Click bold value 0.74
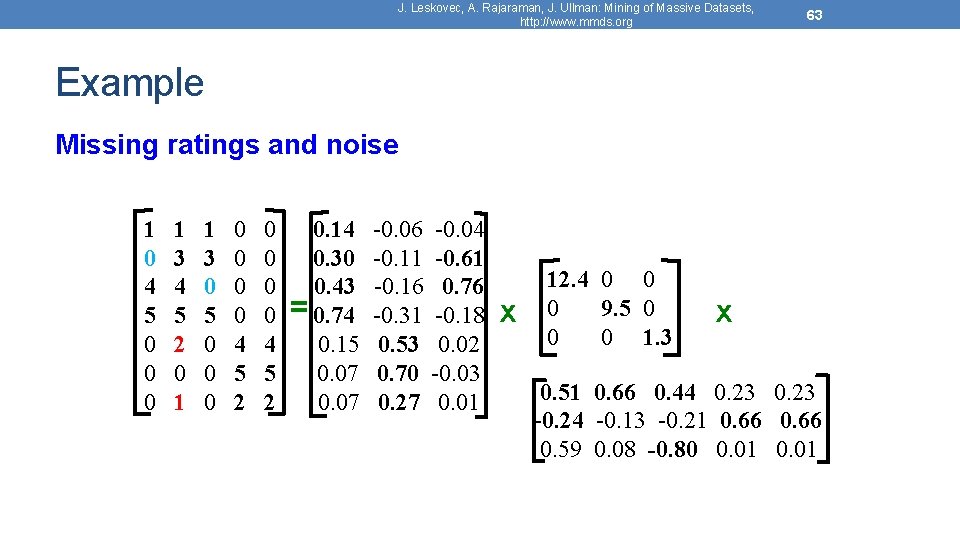The width and height of the screenshot is (960, 540). [x=334, y=315]
